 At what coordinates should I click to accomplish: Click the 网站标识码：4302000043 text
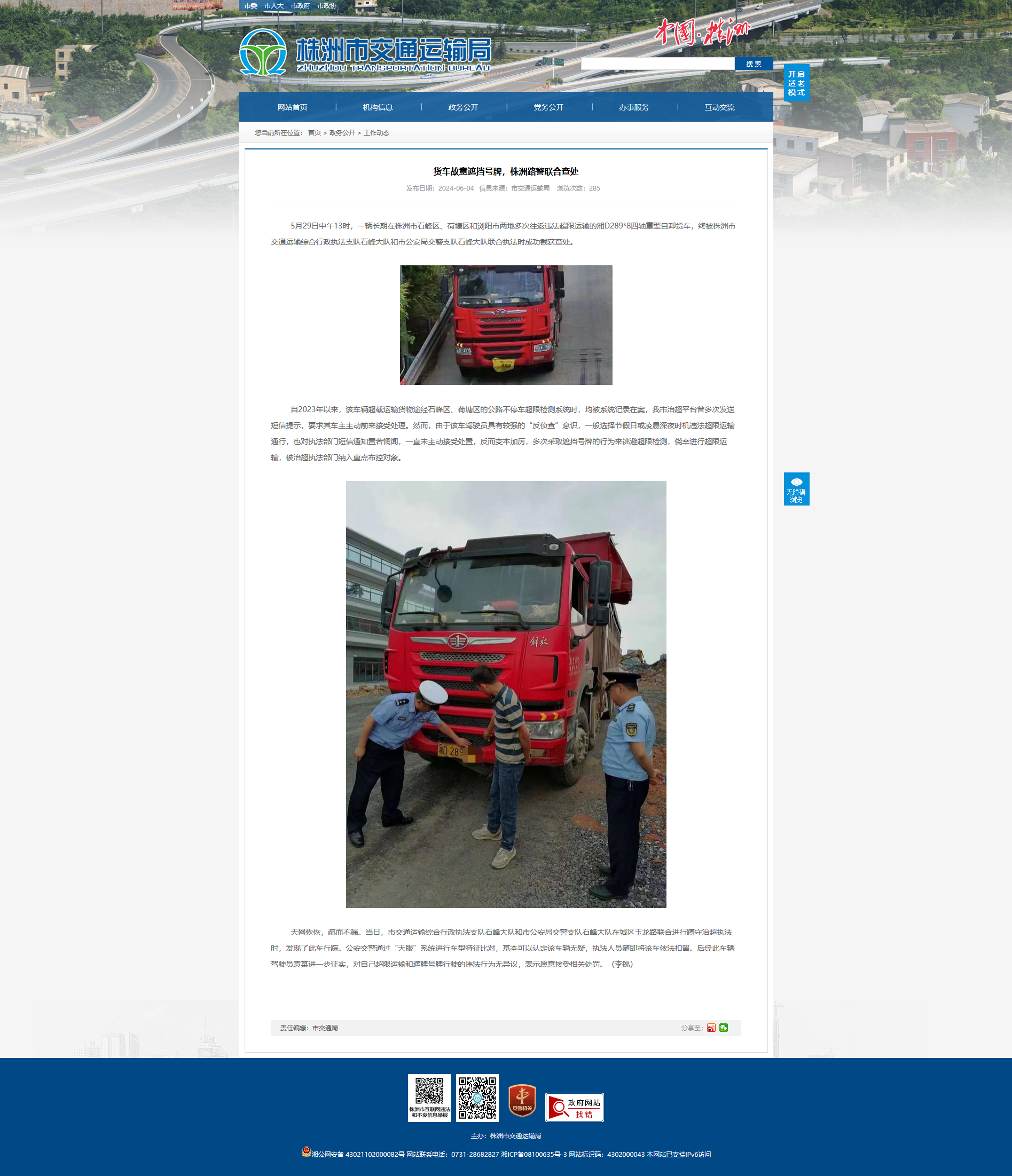click(607, 1155)
